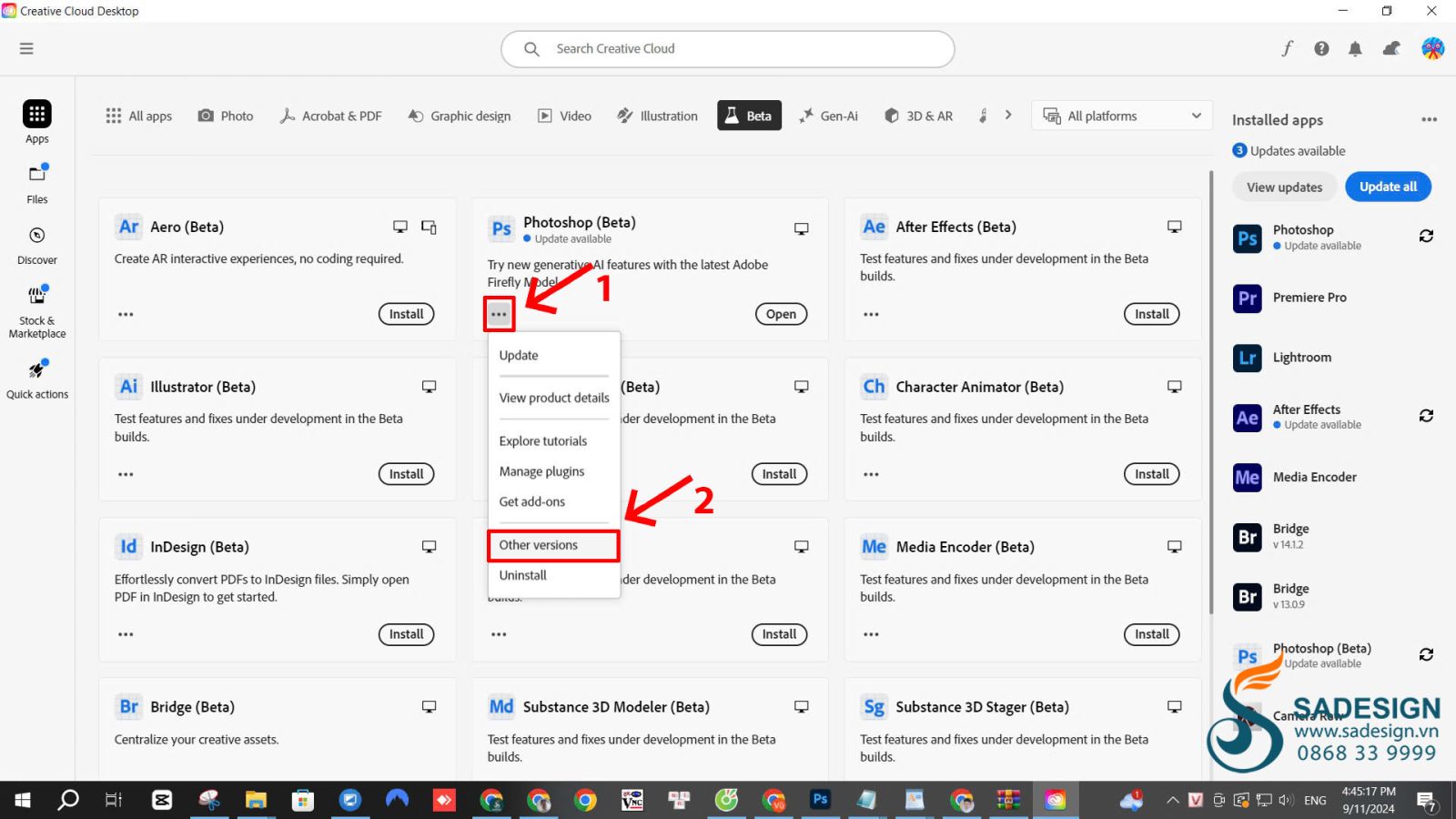Open the All platforms dropdown
The width and height of the screenshot is (1456, 819).
[1122, 116]
